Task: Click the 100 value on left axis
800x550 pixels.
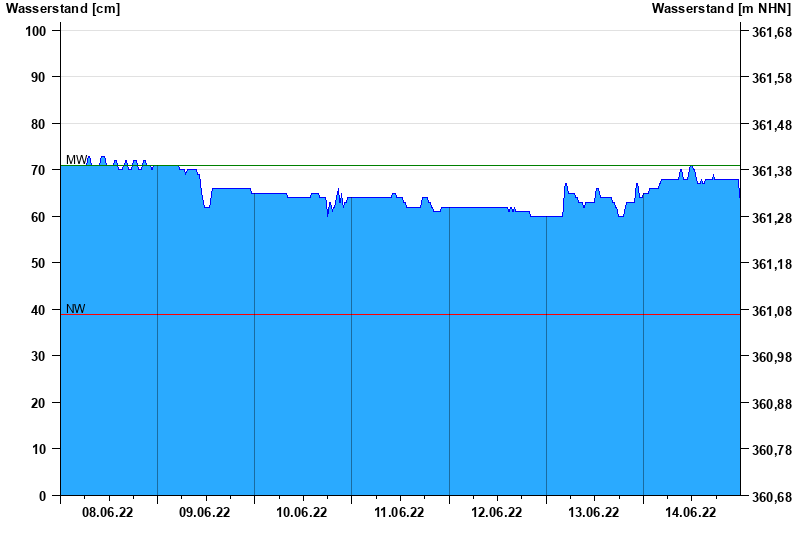Action: tap(36, 31)
